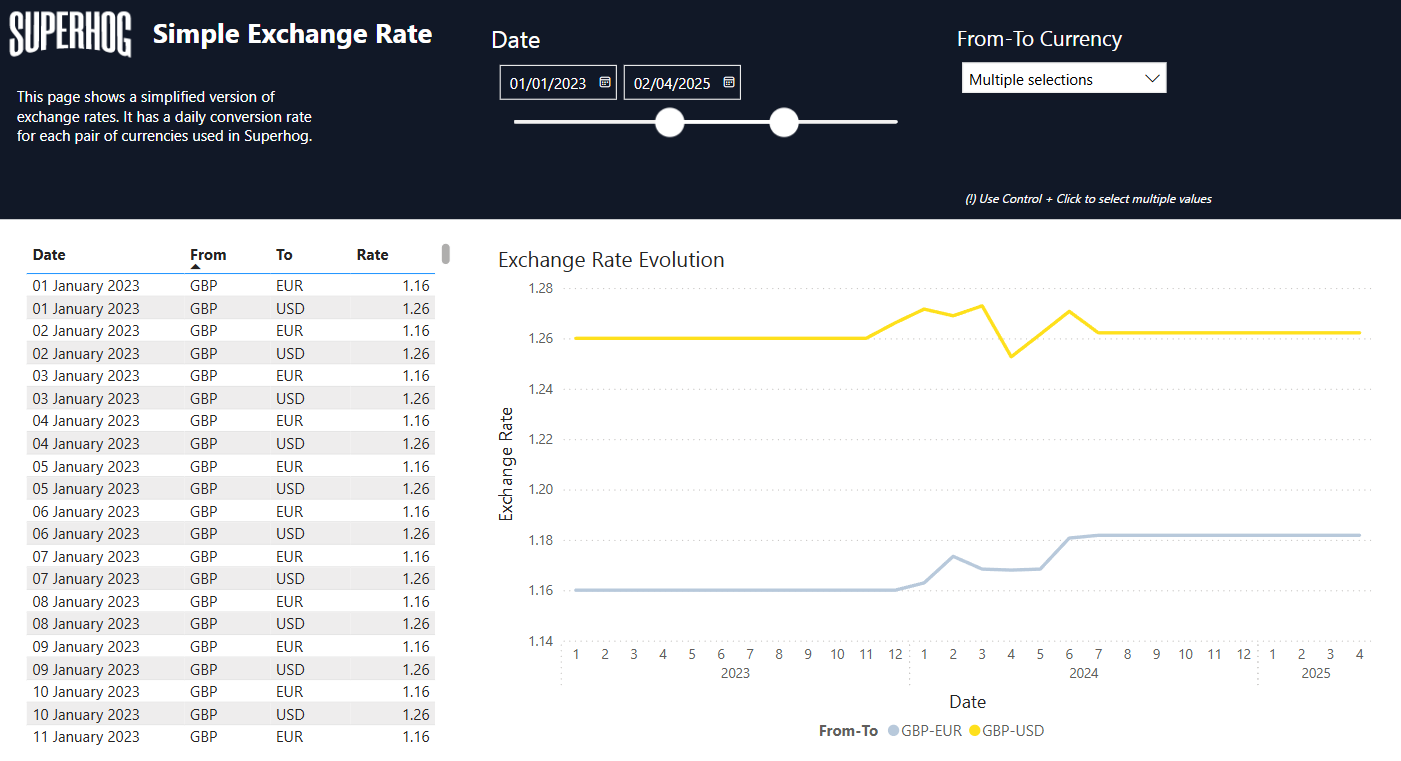The image size is (1401, 761).
Task: Click the dropdown chevron in currency selector
Action: (x=1151, y=79)
